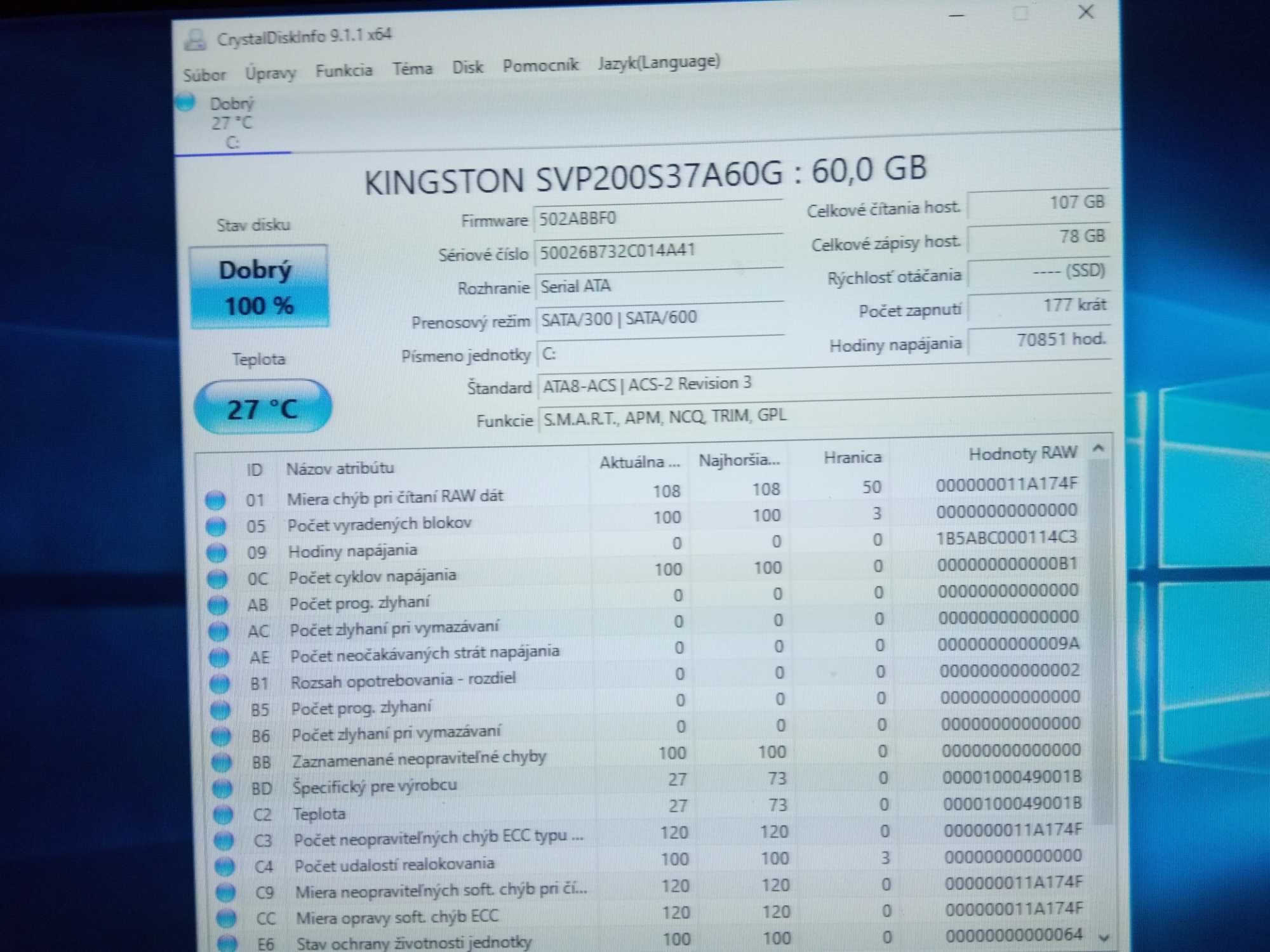
Task: Click the status icon for attribute C9
Action: coord(225,893)
